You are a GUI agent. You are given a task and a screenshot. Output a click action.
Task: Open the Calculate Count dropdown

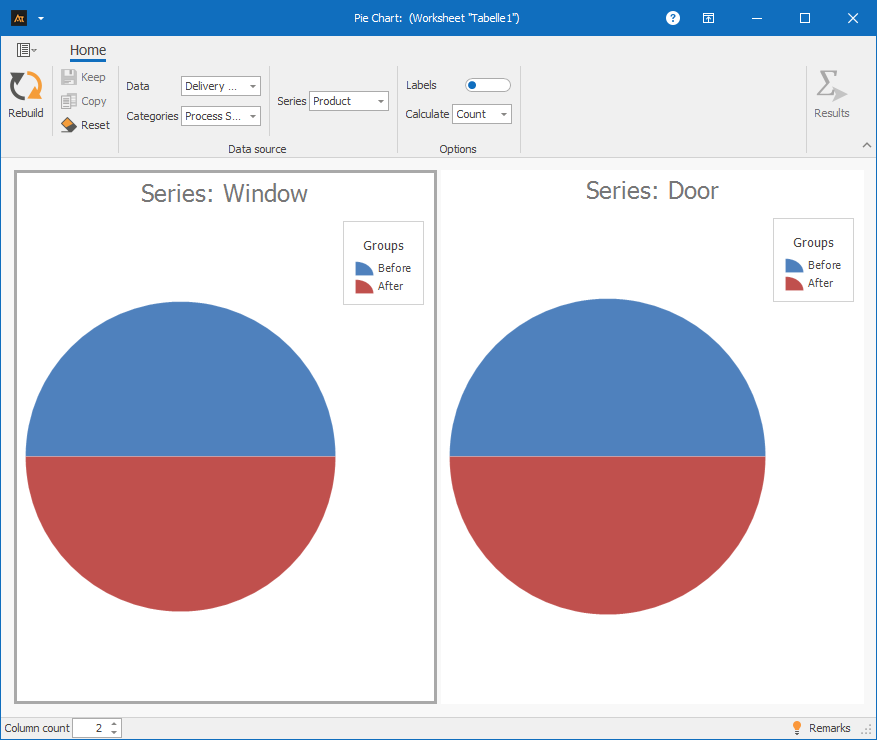504,115
